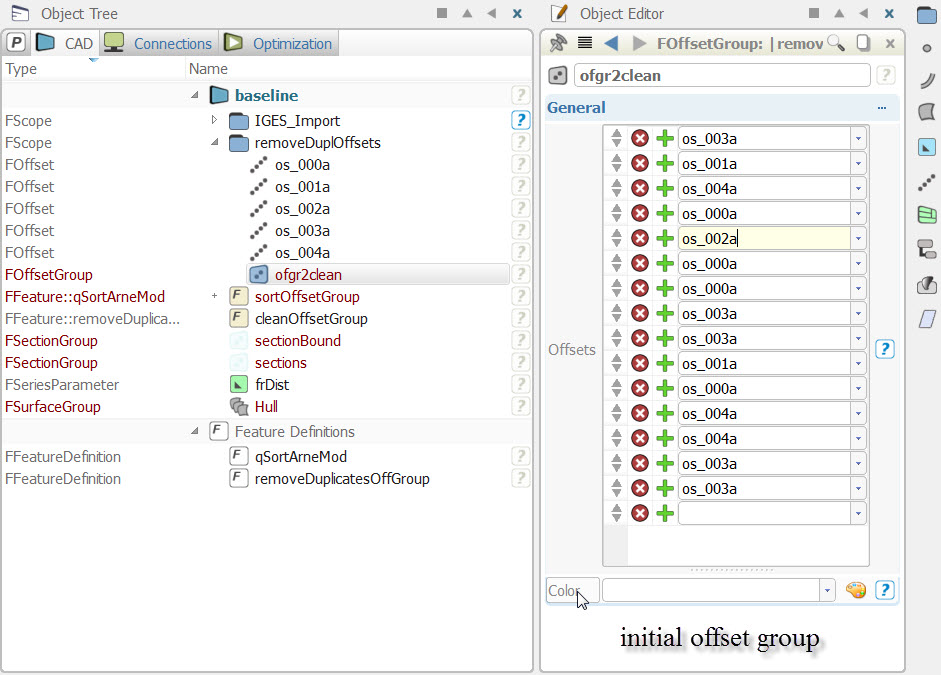
Task: Expand the IGES_Import tree node
Action: coord(213,120)
